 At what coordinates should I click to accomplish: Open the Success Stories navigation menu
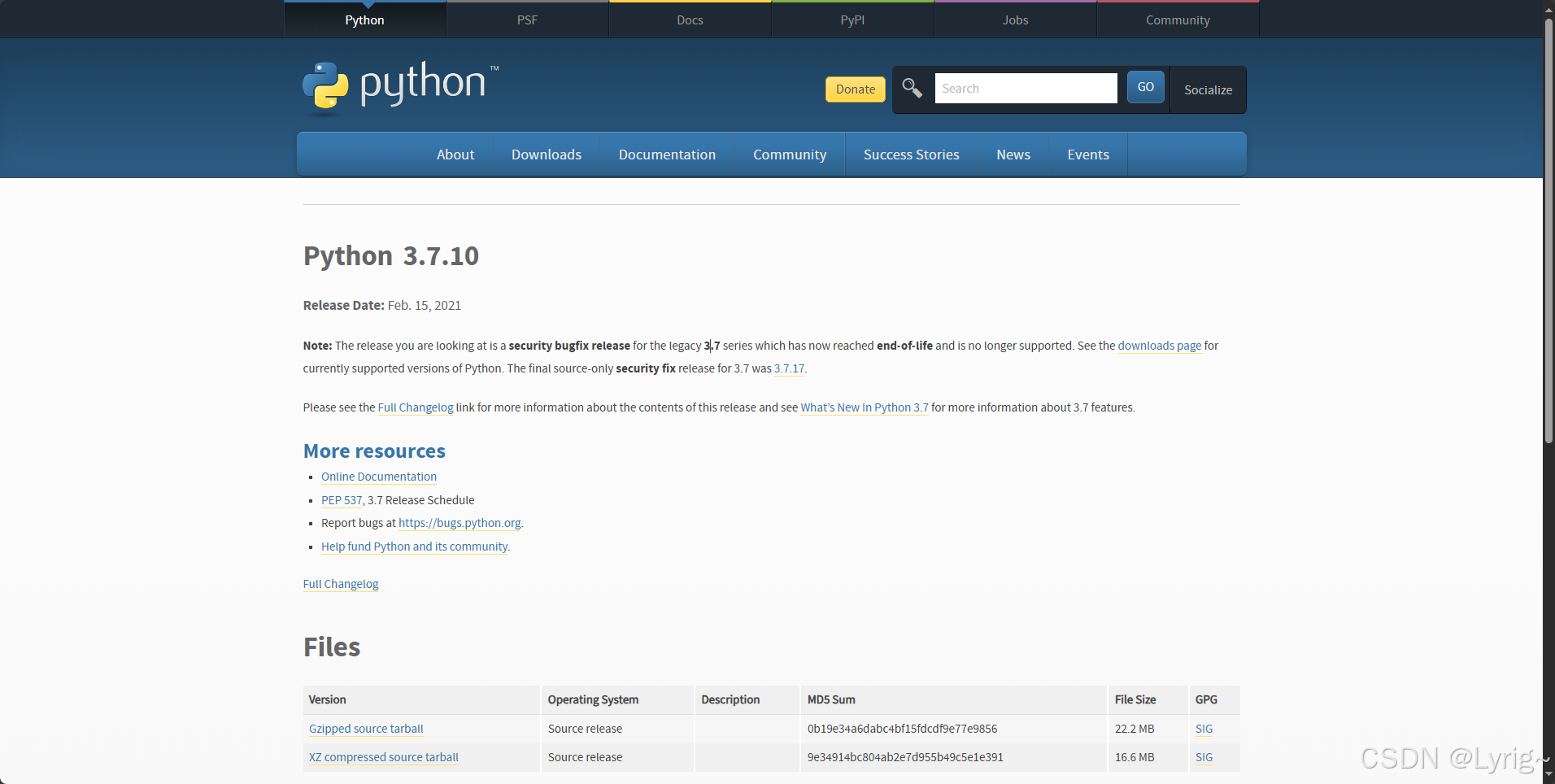[x=912, y=155]
